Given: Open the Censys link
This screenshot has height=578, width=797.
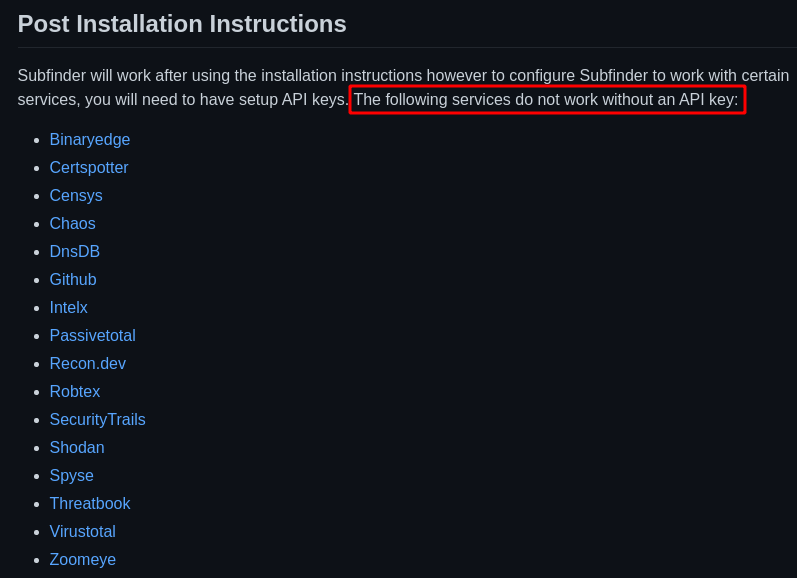Looking at the screenshot, I should 76,196.
